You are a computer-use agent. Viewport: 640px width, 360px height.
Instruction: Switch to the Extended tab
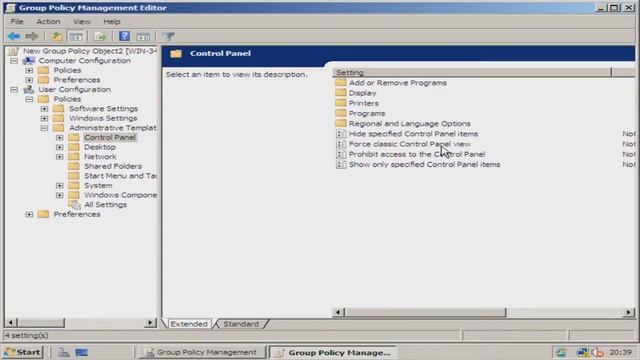tap(189, 324)
